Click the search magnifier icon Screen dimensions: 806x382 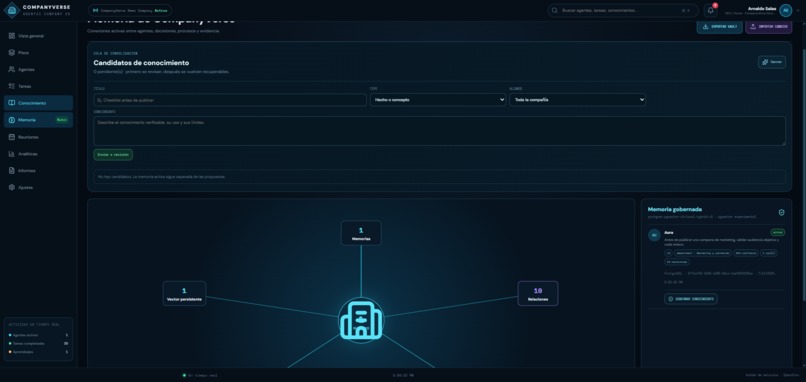pos(555,10)
